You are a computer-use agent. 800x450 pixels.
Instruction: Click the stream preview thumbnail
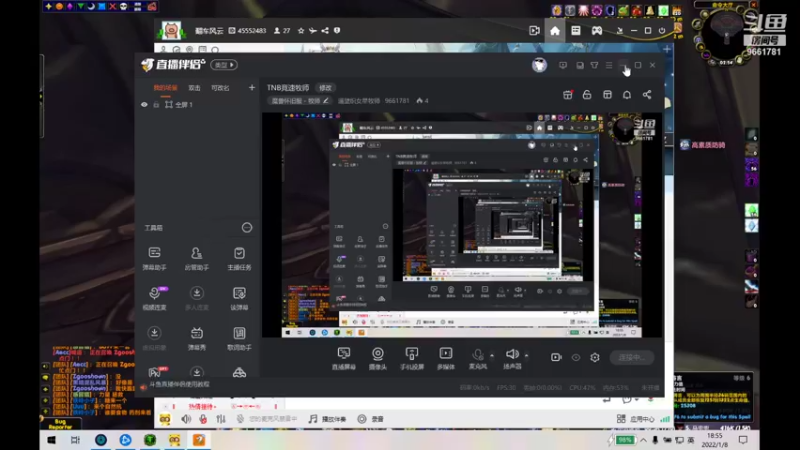[x=462, y=225]
